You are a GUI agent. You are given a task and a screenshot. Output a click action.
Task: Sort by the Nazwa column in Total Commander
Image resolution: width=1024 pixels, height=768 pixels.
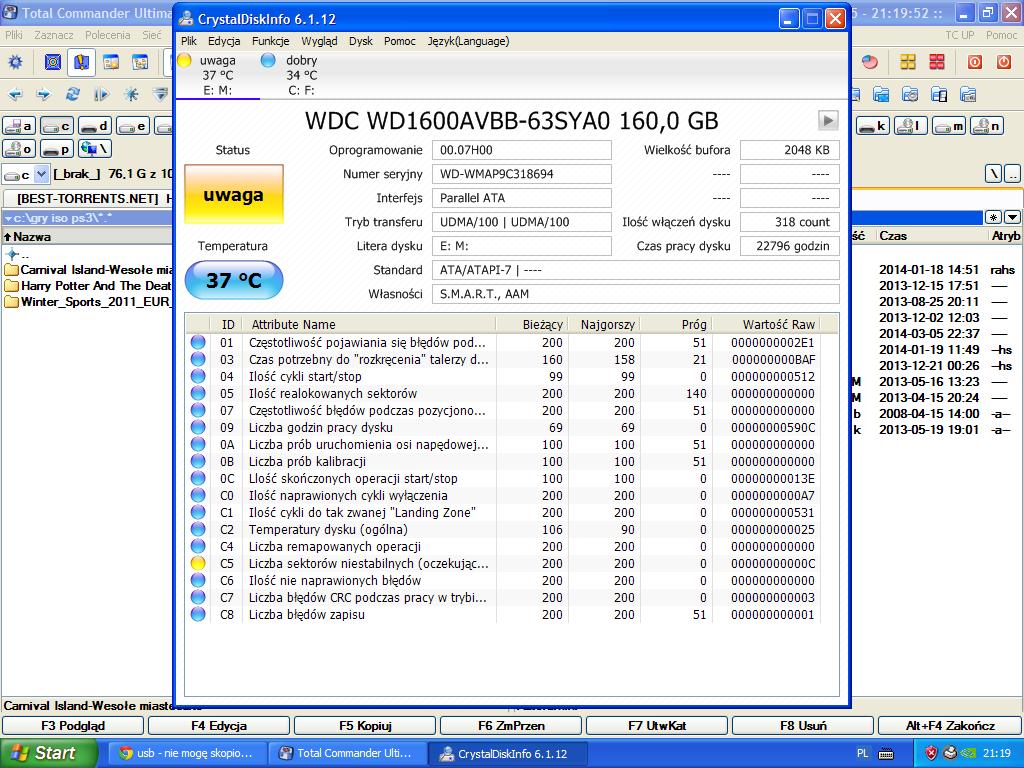87,236
